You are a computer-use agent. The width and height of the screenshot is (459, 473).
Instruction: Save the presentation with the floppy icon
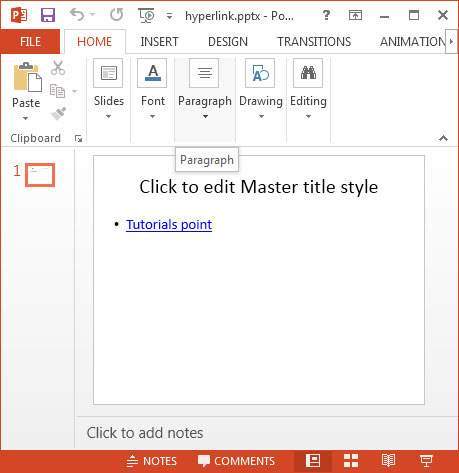[x=48, y=15]
